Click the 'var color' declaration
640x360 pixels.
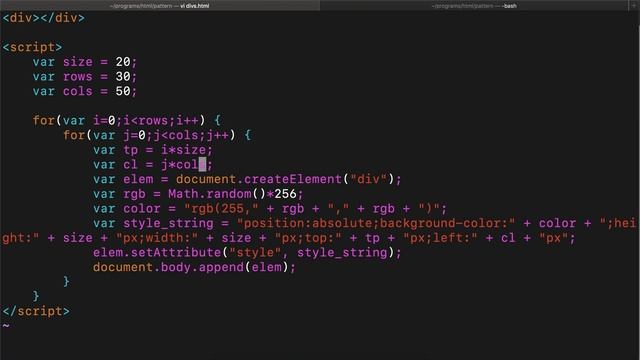[x=127, y=209]
